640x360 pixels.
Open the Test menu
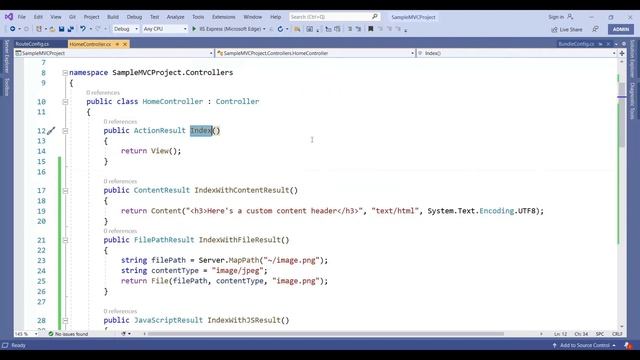[155, 17]
